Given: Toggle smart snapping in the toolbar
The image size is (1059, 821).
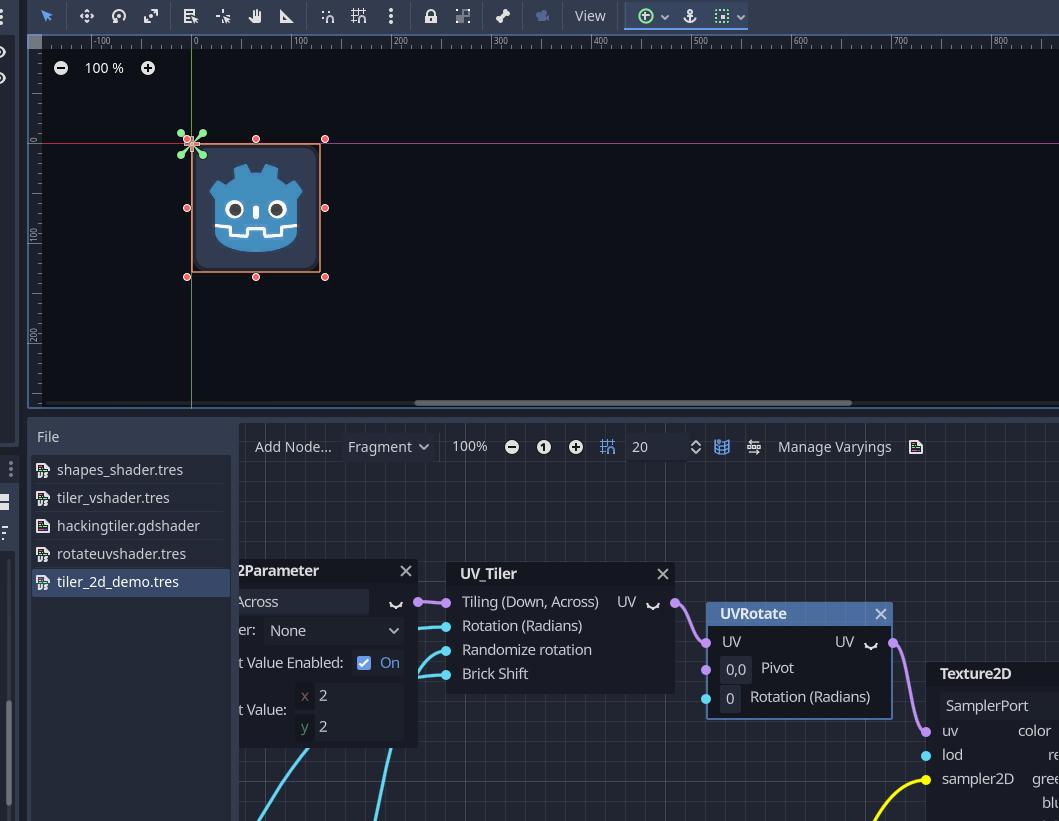Looking at the screenshot, I should [327, 16].
